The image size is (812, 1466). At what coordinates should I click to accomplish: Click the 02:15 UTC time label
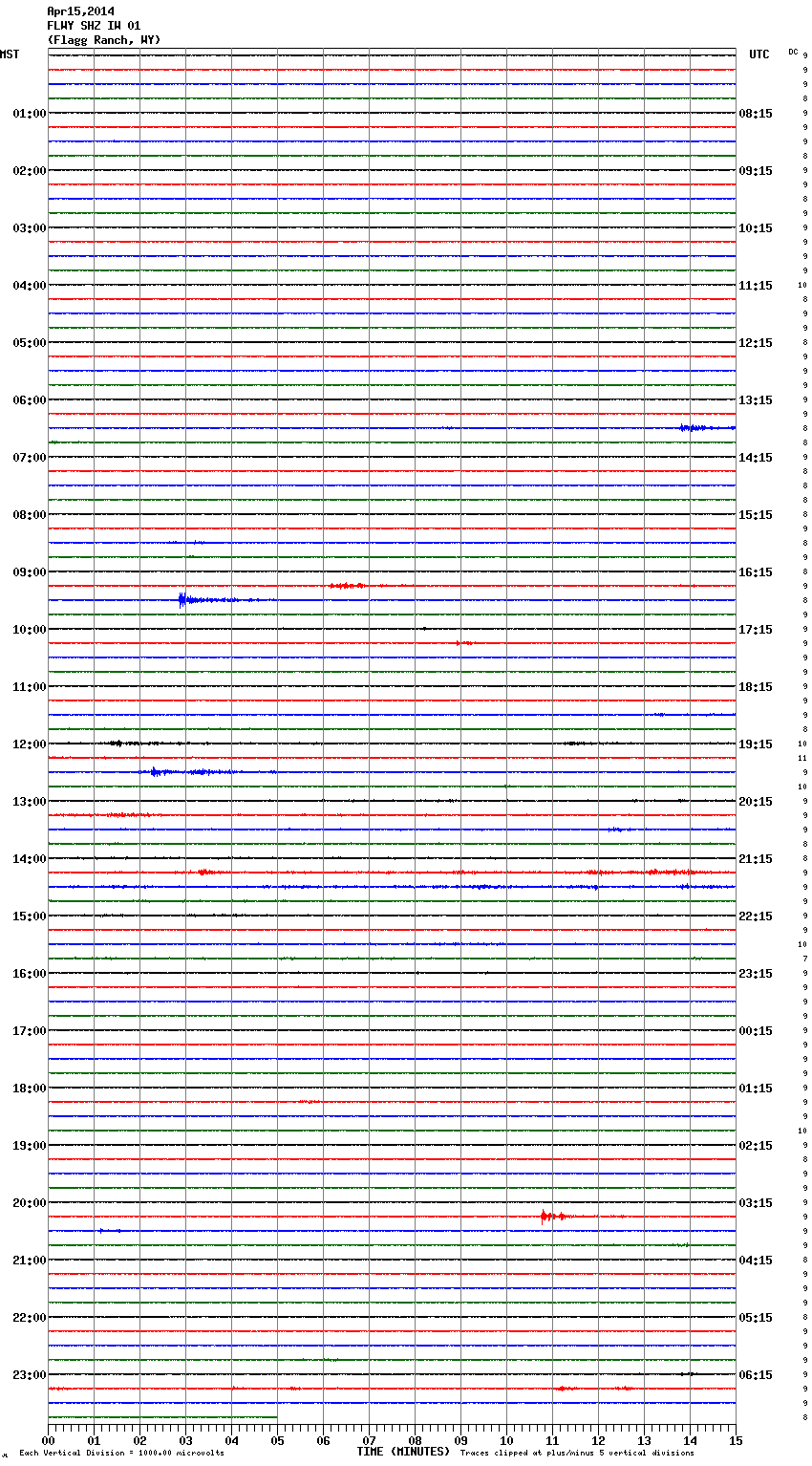click(756, 1146)
